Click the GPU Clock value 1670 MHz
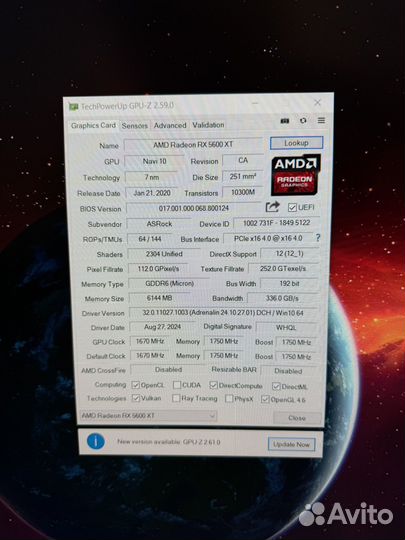 [x=150, y=341]
